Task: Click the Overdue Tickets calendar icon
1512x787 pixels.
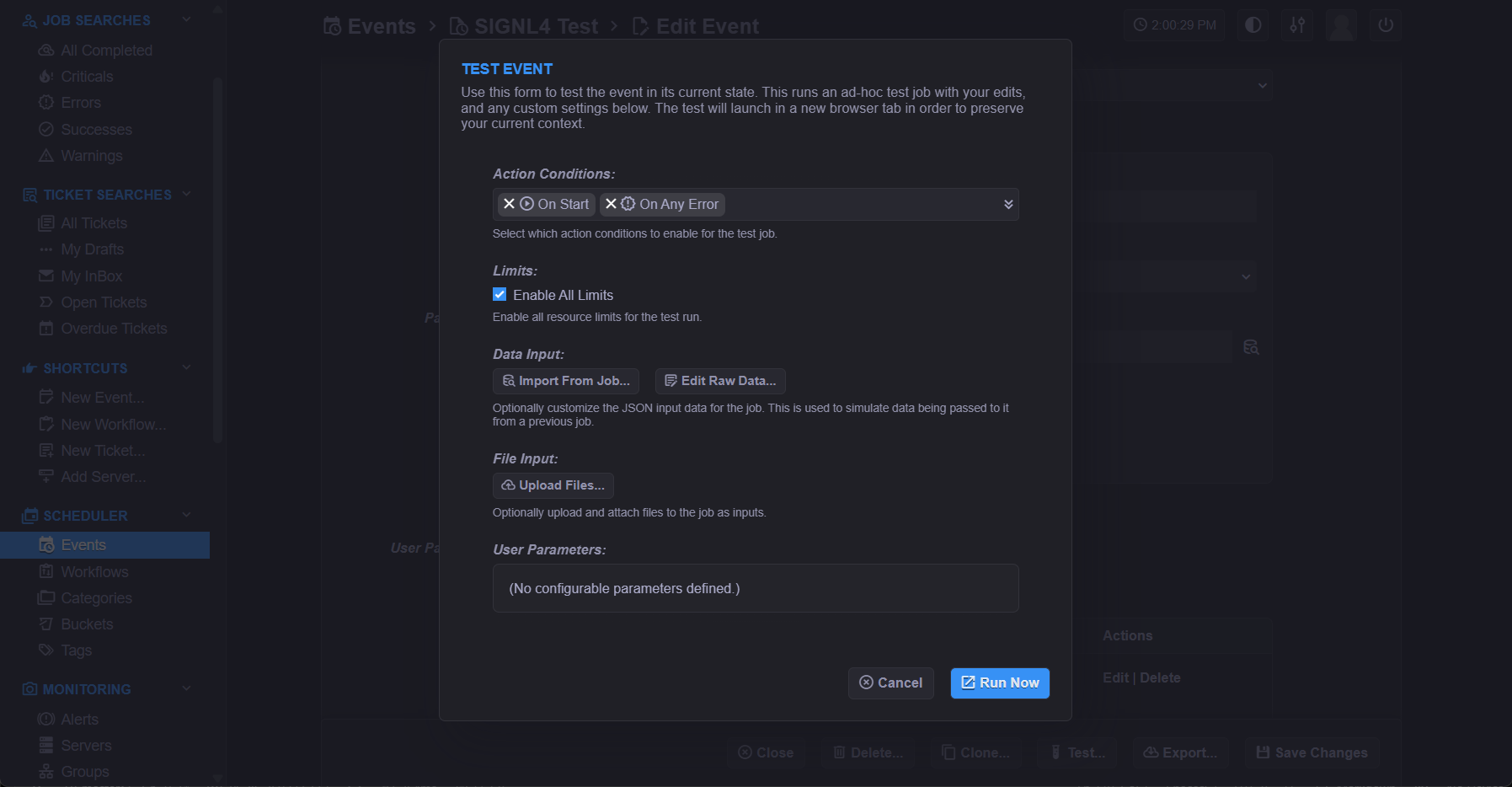Action: pos(46,329)
